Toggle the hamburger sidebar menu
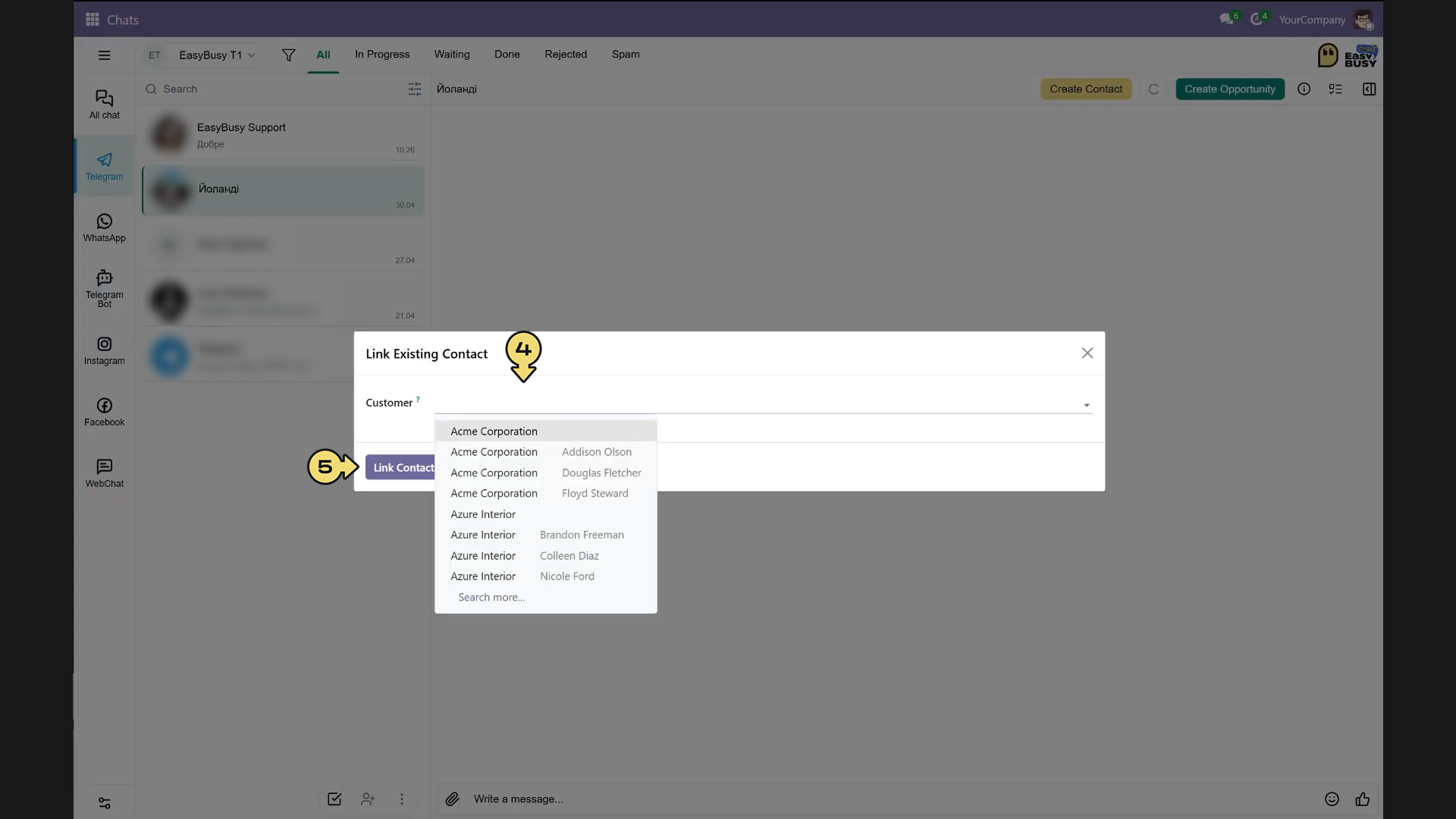Viewport: 1456px width, 819px height. (x=105, y=55)
